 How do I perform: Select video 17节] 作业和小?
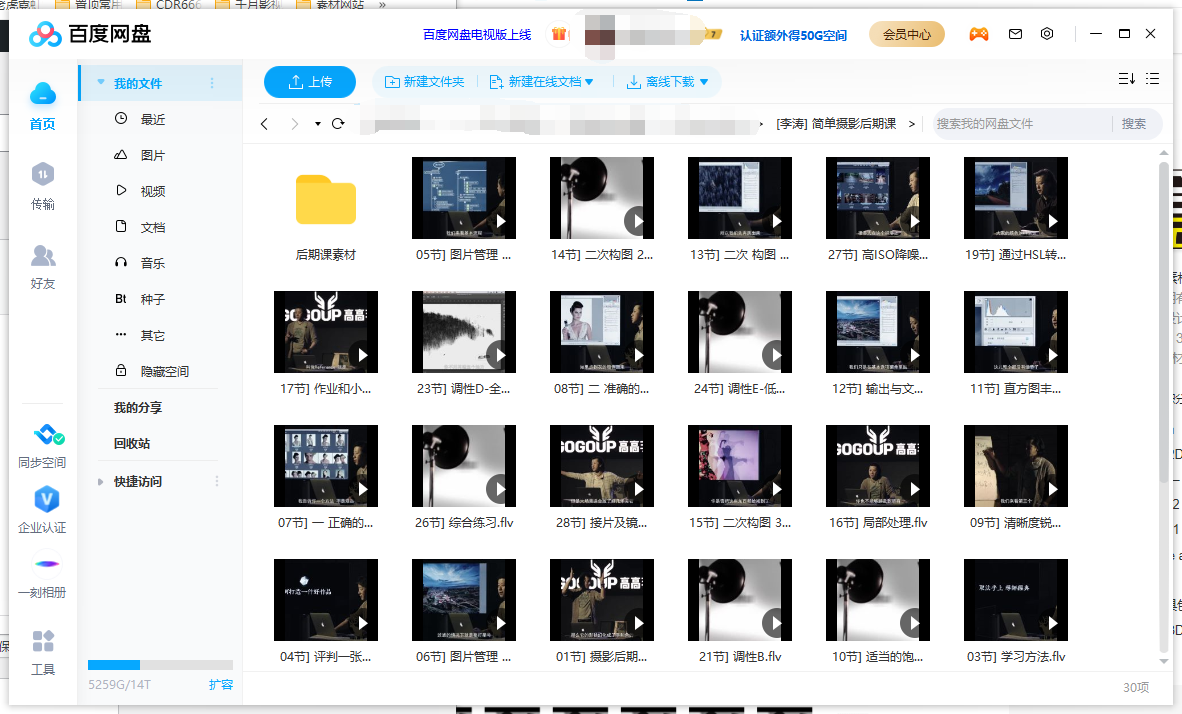tap(326, 332)
